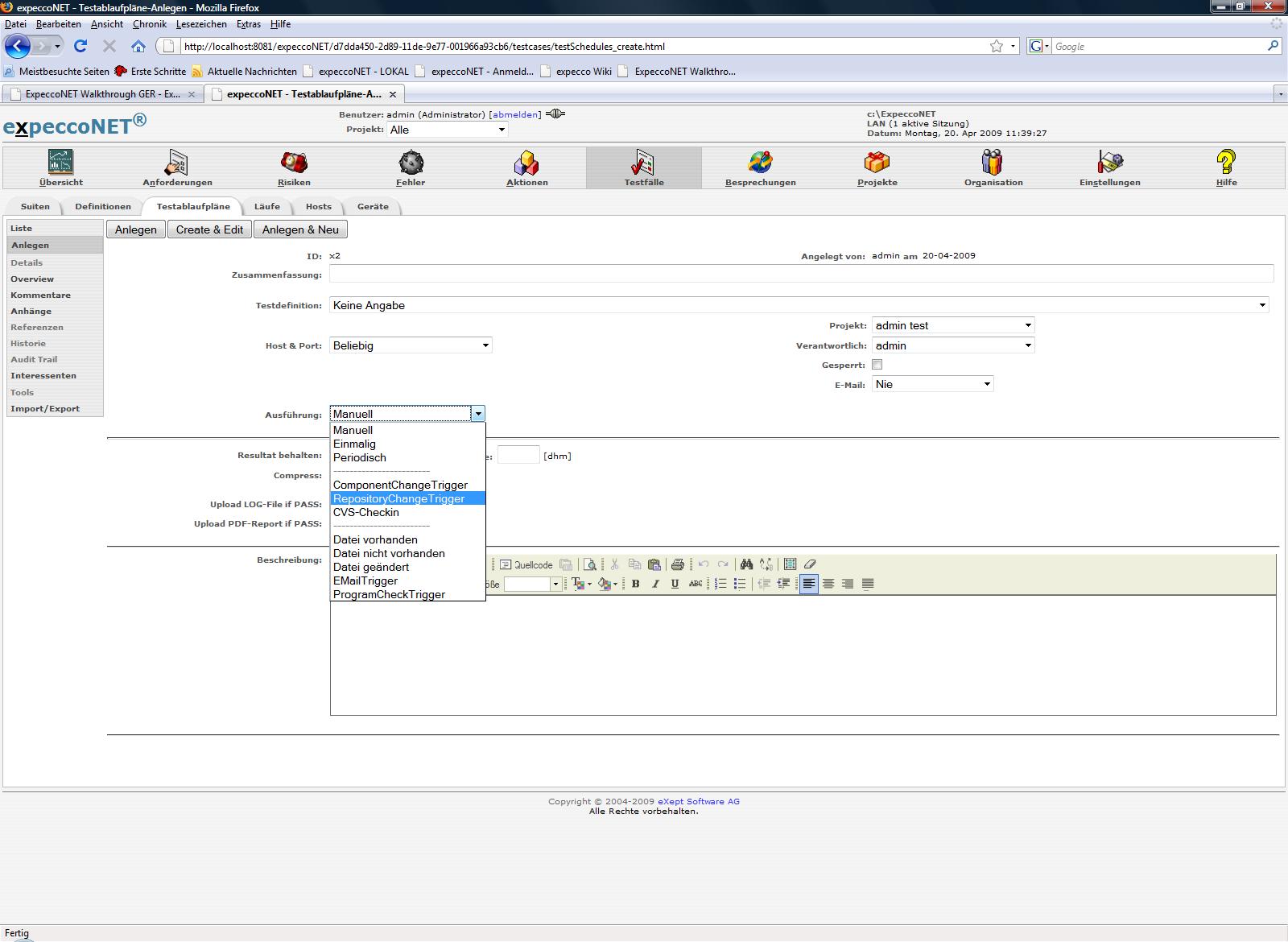Go to Einstellungen settings icon

point(1109,163)
